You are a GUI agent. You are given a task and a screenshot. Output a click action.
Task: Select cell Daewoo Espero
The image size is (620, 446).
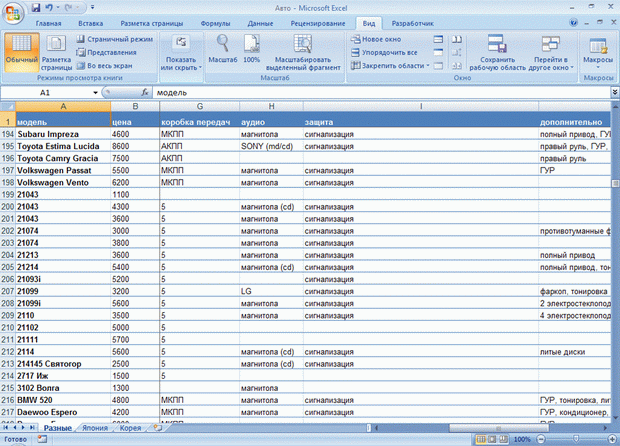pos(63,412)
